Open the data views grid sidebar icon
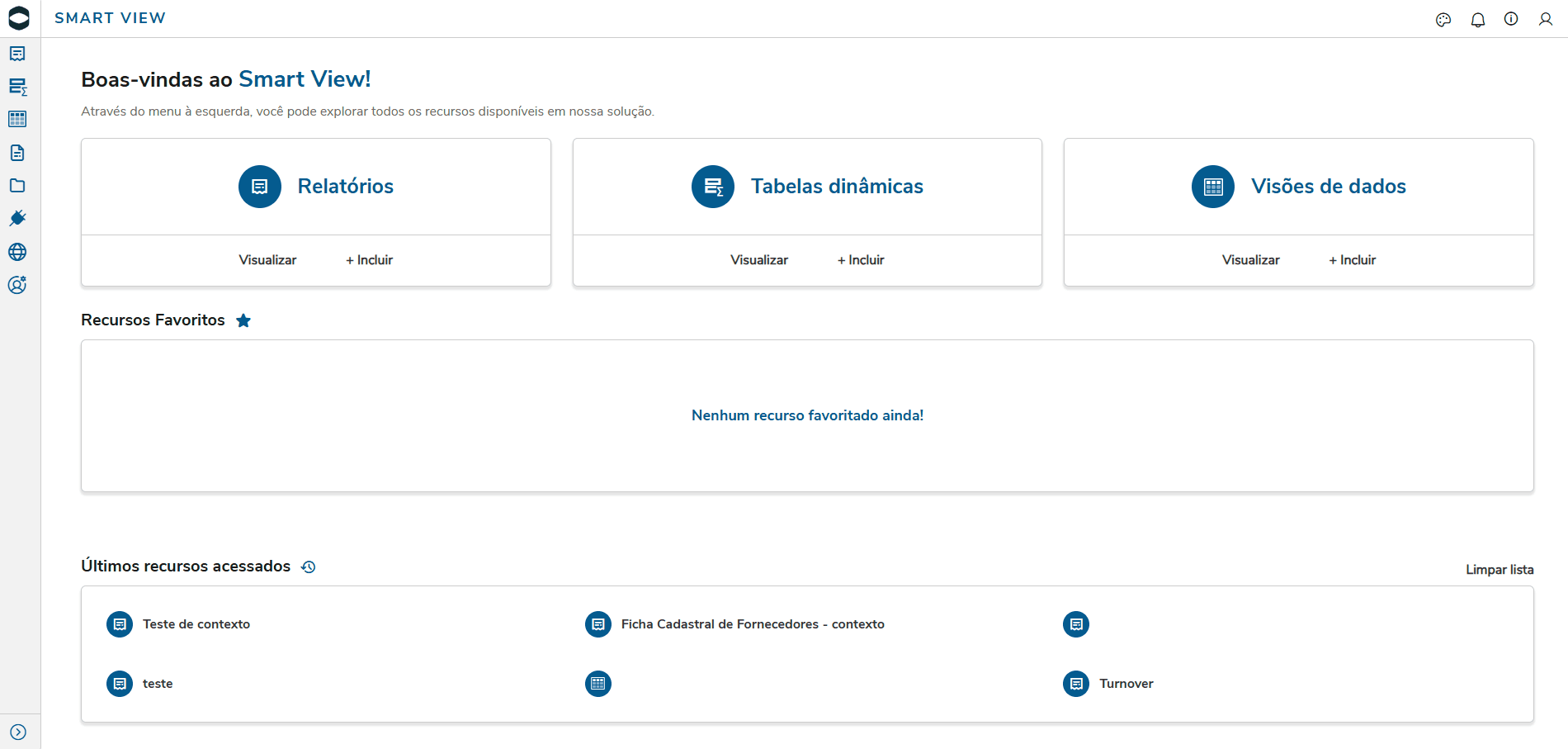Image resolution: width=1568 pixels, height=749 pixels. pos(17,120)
